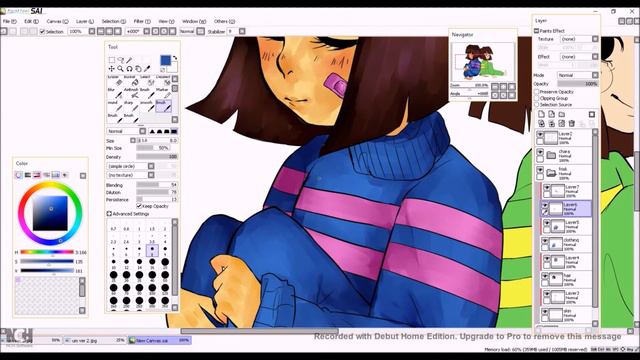Open the File menu
The image size is (640, 360).
pos(10,21)
